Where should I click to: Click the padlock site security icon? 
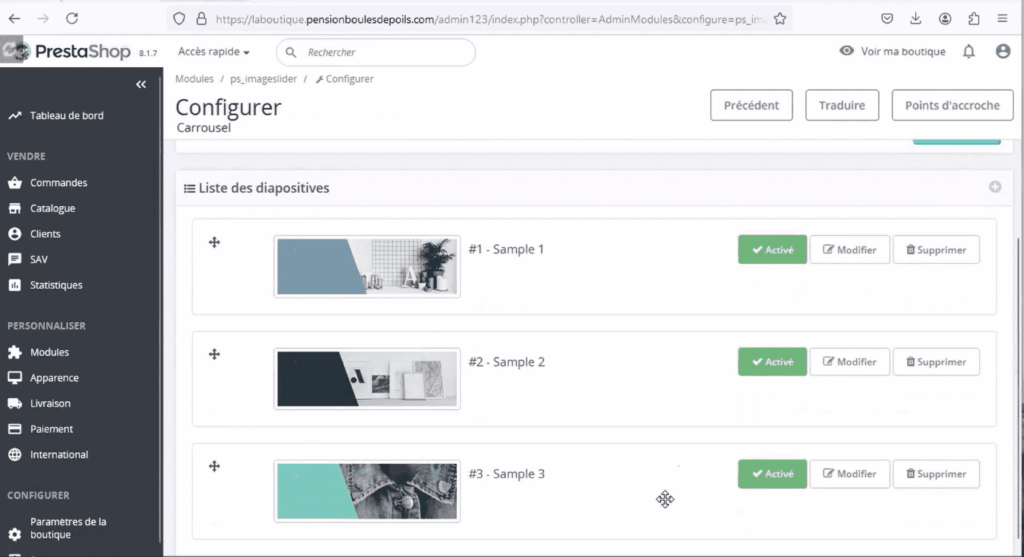201,19
